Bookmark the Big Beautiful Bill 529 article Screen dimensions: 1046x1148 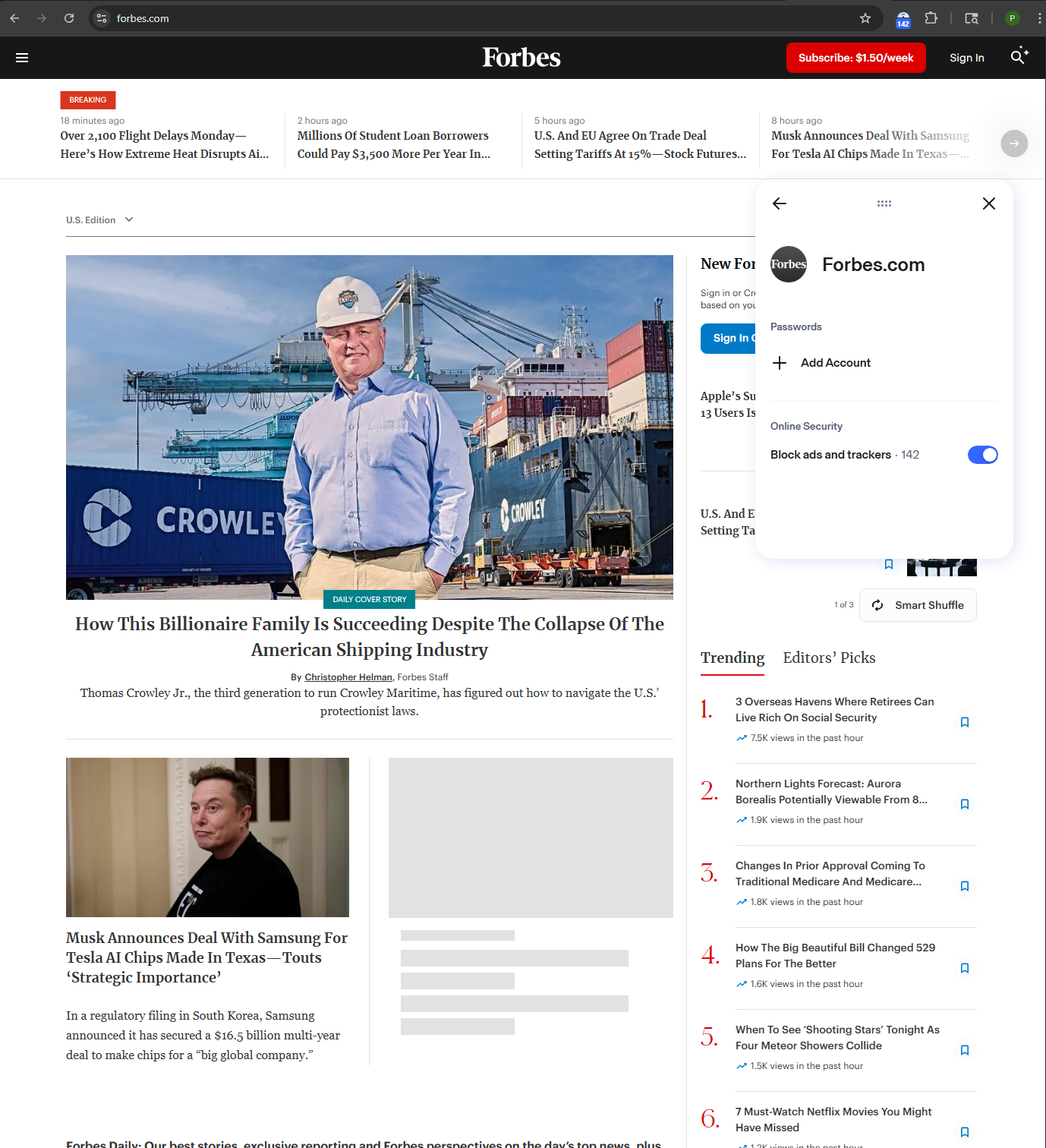pyautogui.click(x=965, y=968)
